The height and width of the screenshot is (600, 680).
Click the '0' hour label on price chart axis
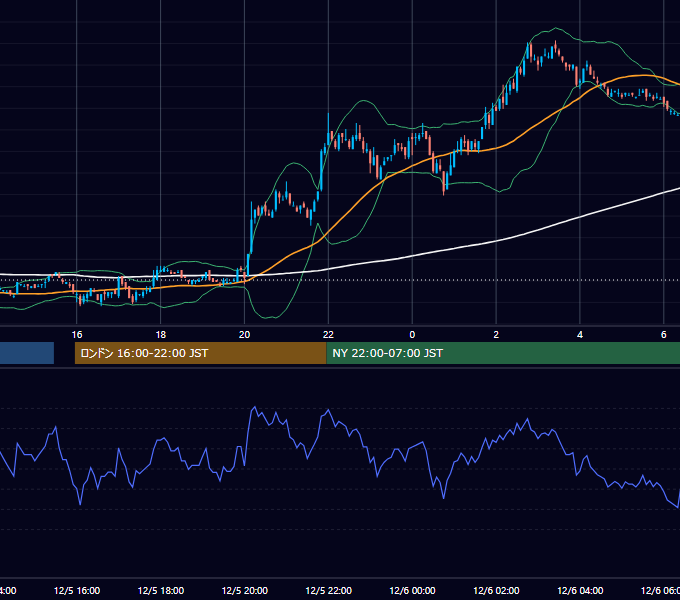click(412, 335)
